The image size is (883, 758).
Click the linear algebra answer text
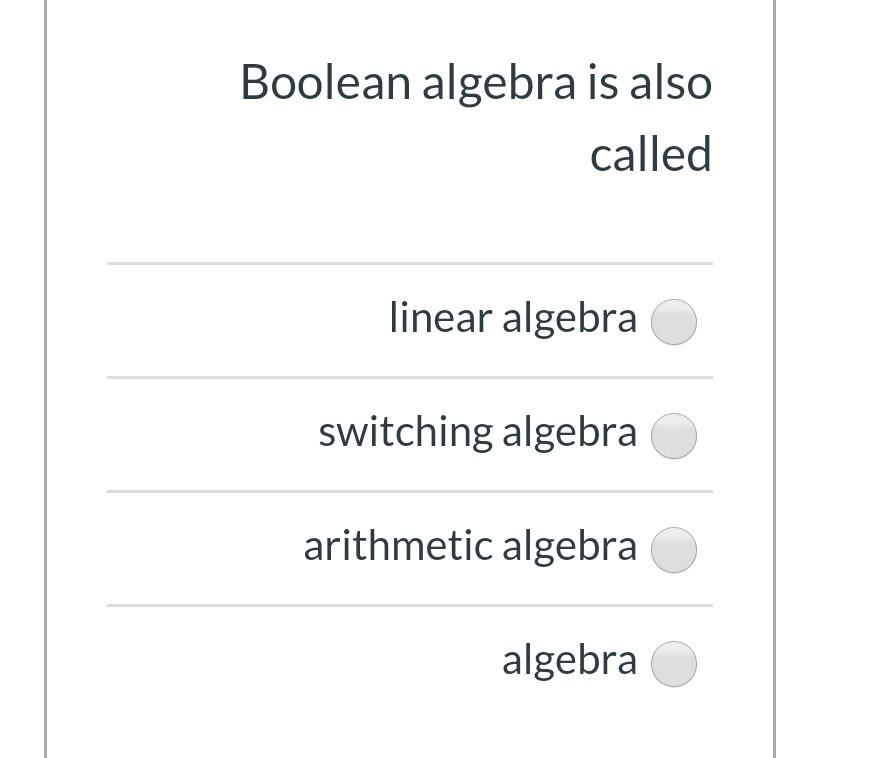(513, 317)
